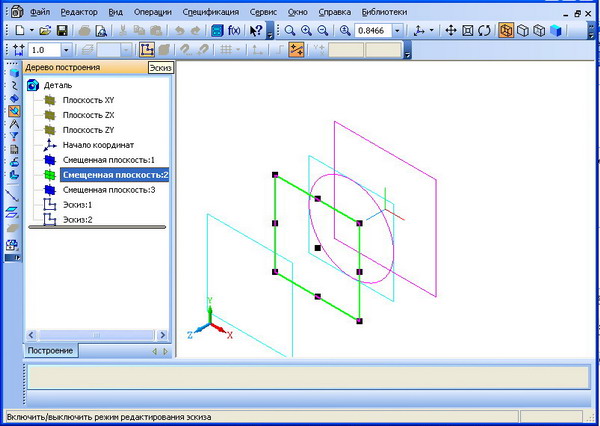Open the Операции menu
The image size is (600, 426).
click(x=152, y=12)
